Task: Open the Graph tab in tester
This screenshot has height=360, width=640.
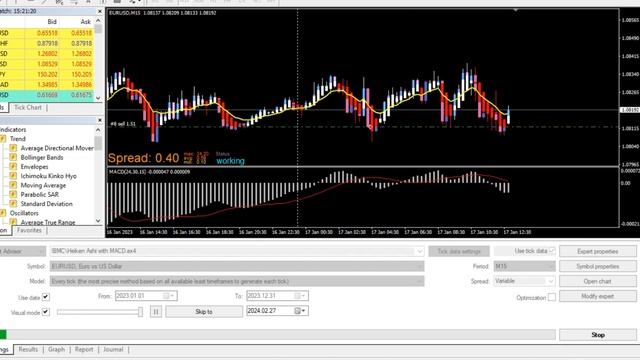Action: pos(56,349)
